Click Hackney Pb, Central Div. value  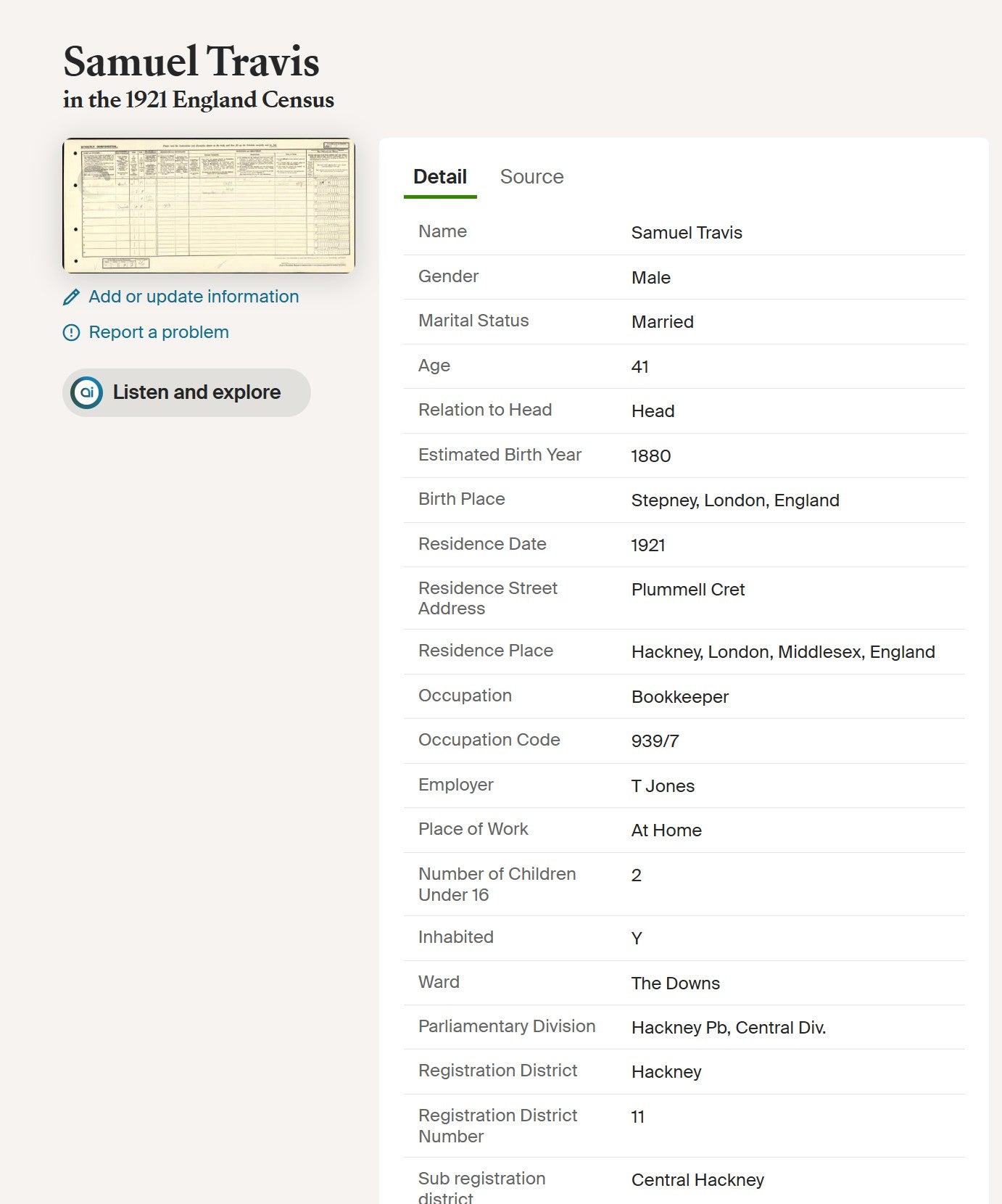728,1028
